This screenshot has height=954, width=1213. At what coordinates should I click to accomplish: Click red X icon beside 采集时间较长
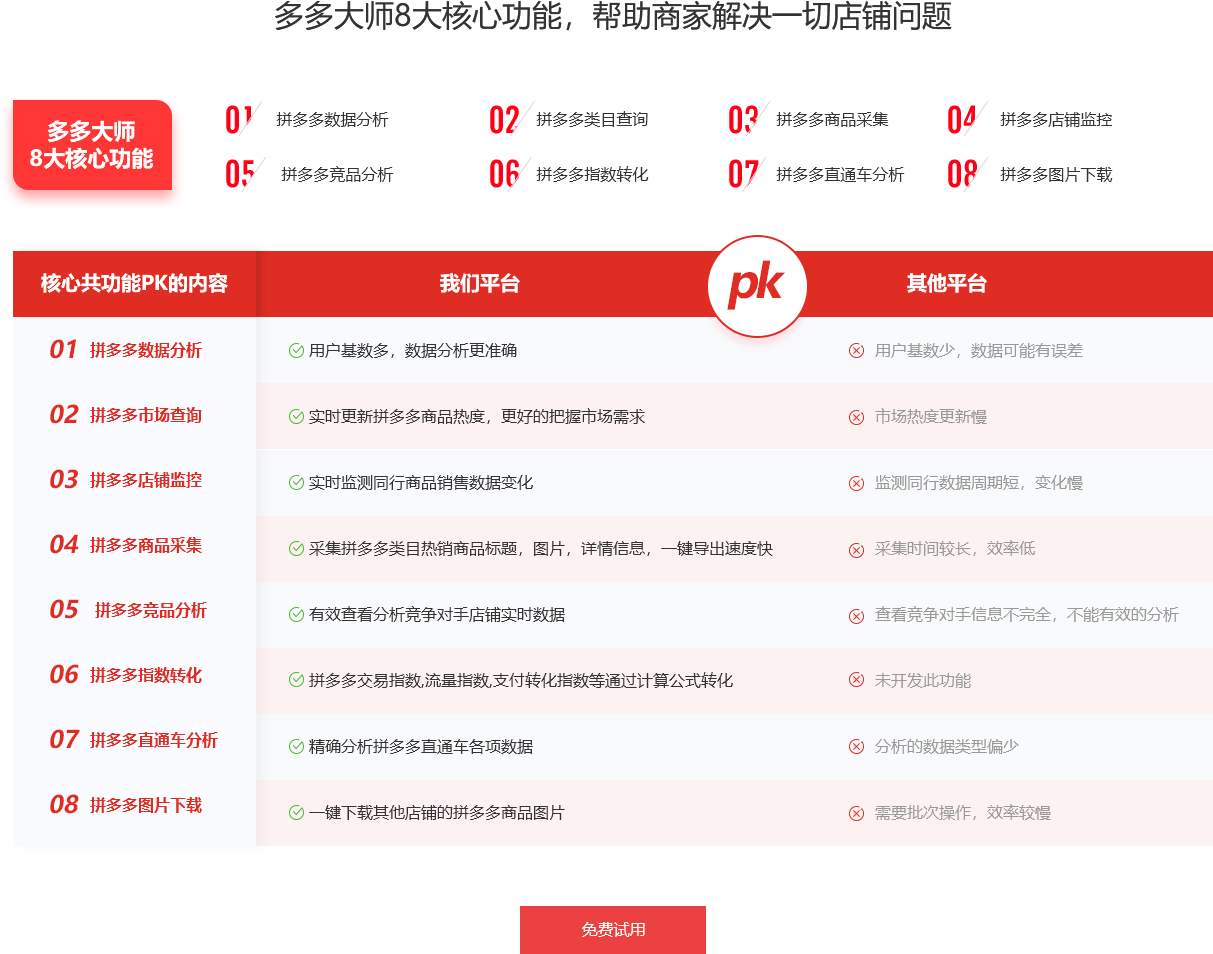tap(856, 549)
